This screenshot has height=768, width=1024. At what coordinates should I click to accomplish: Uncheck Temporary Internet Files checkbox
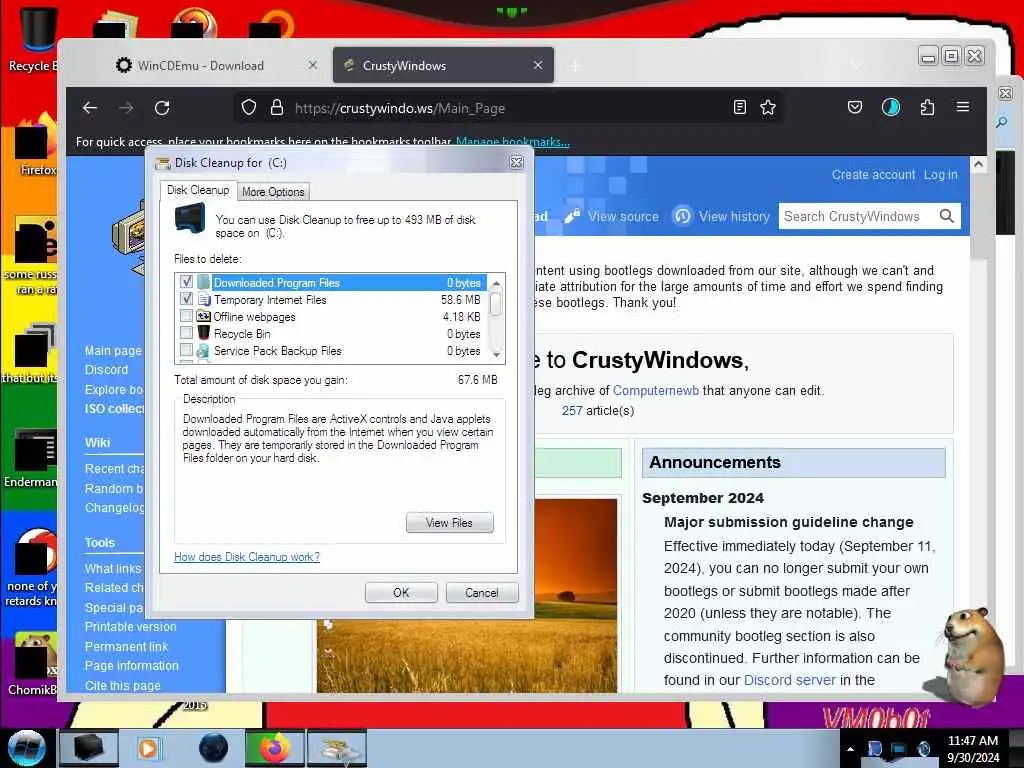186,299
